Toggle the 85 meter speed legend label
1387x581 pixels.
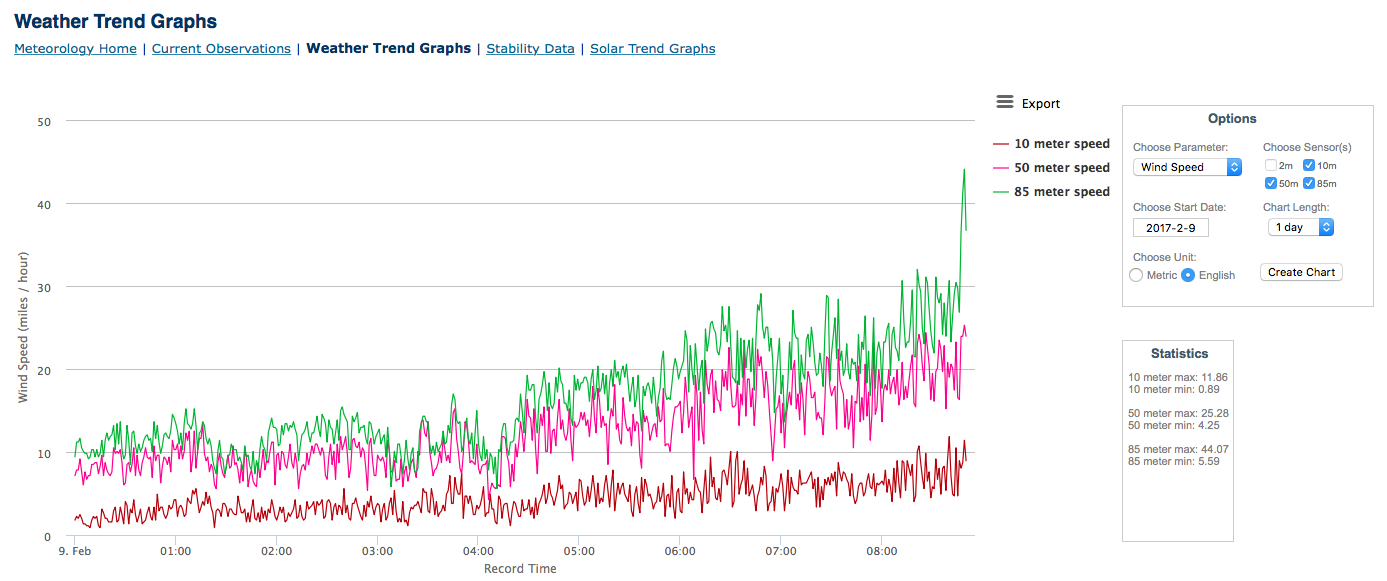coord(1062,192)
